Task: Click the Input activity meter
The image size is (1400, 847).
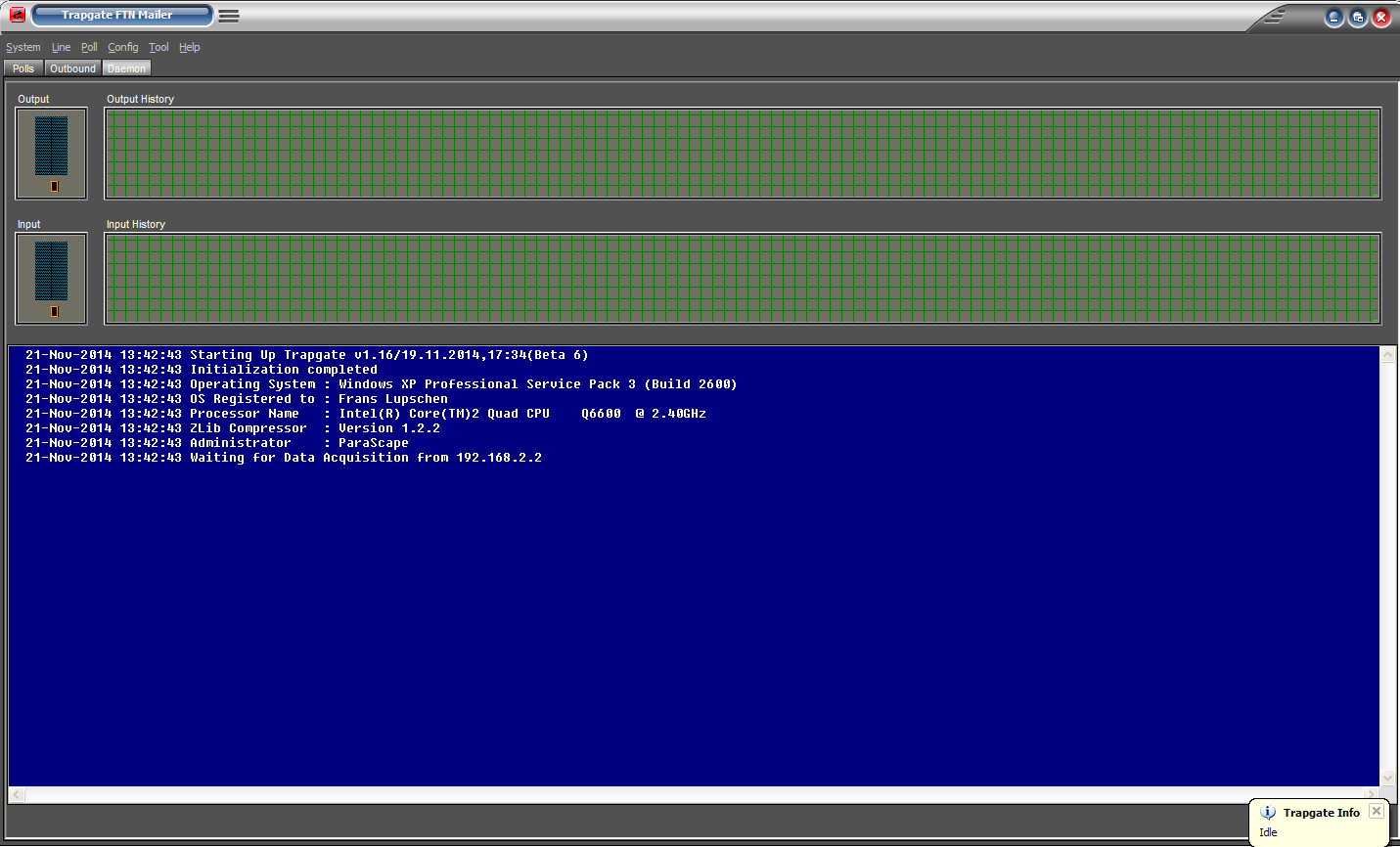Action: [x=52, y=279]
